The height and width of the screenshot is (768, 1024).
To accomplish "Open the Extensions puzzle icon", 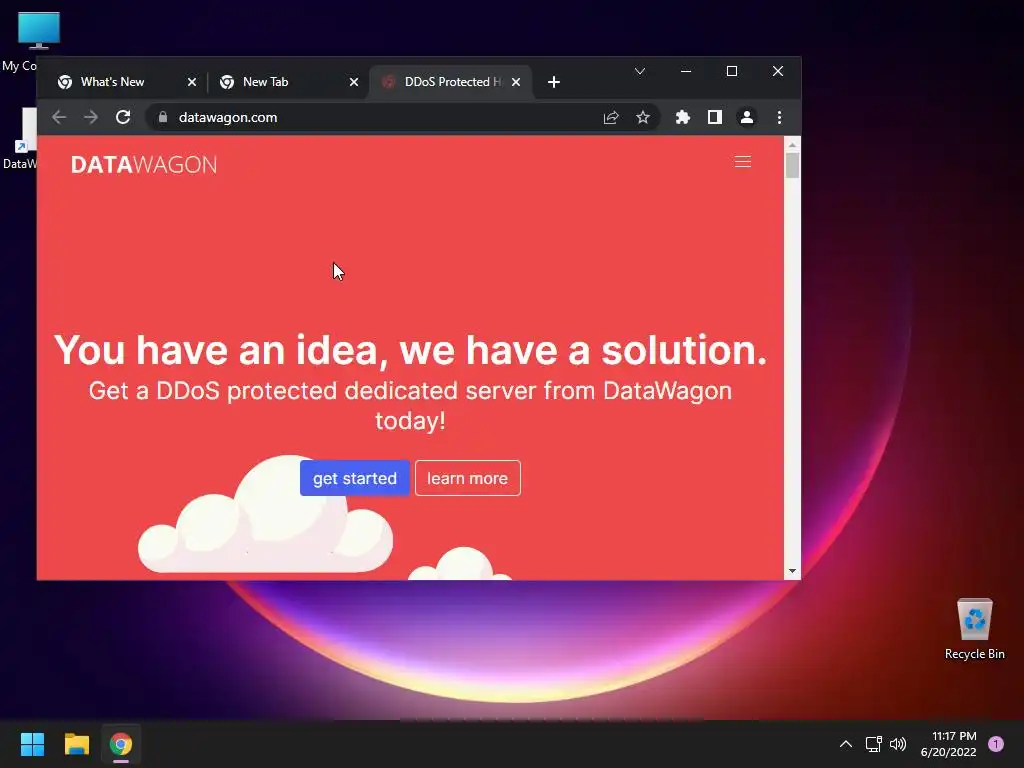I will pyautogui.click(x=682, y=118).
